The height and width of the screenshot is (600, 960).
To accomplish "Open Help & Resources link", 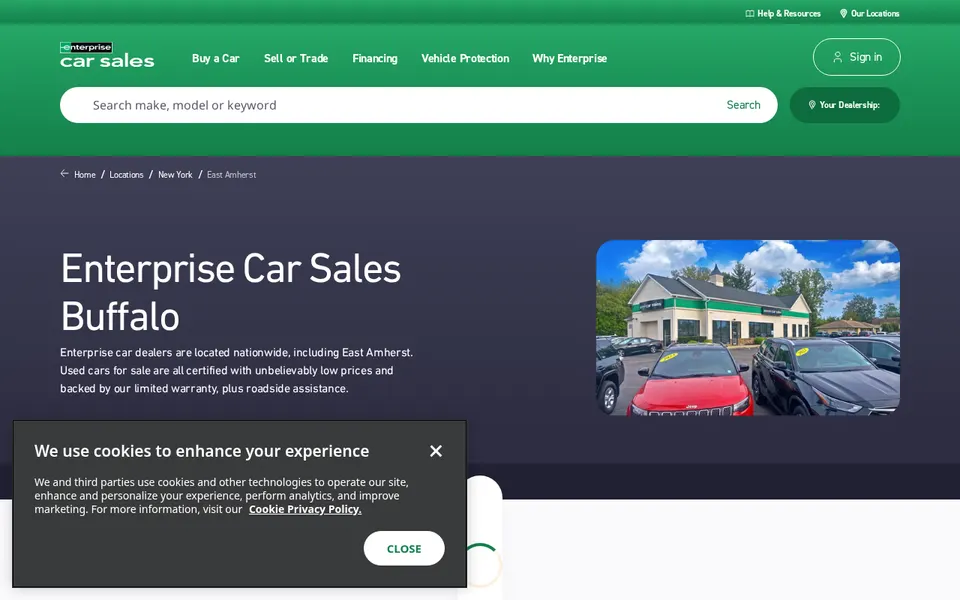I will pos(783,13).
